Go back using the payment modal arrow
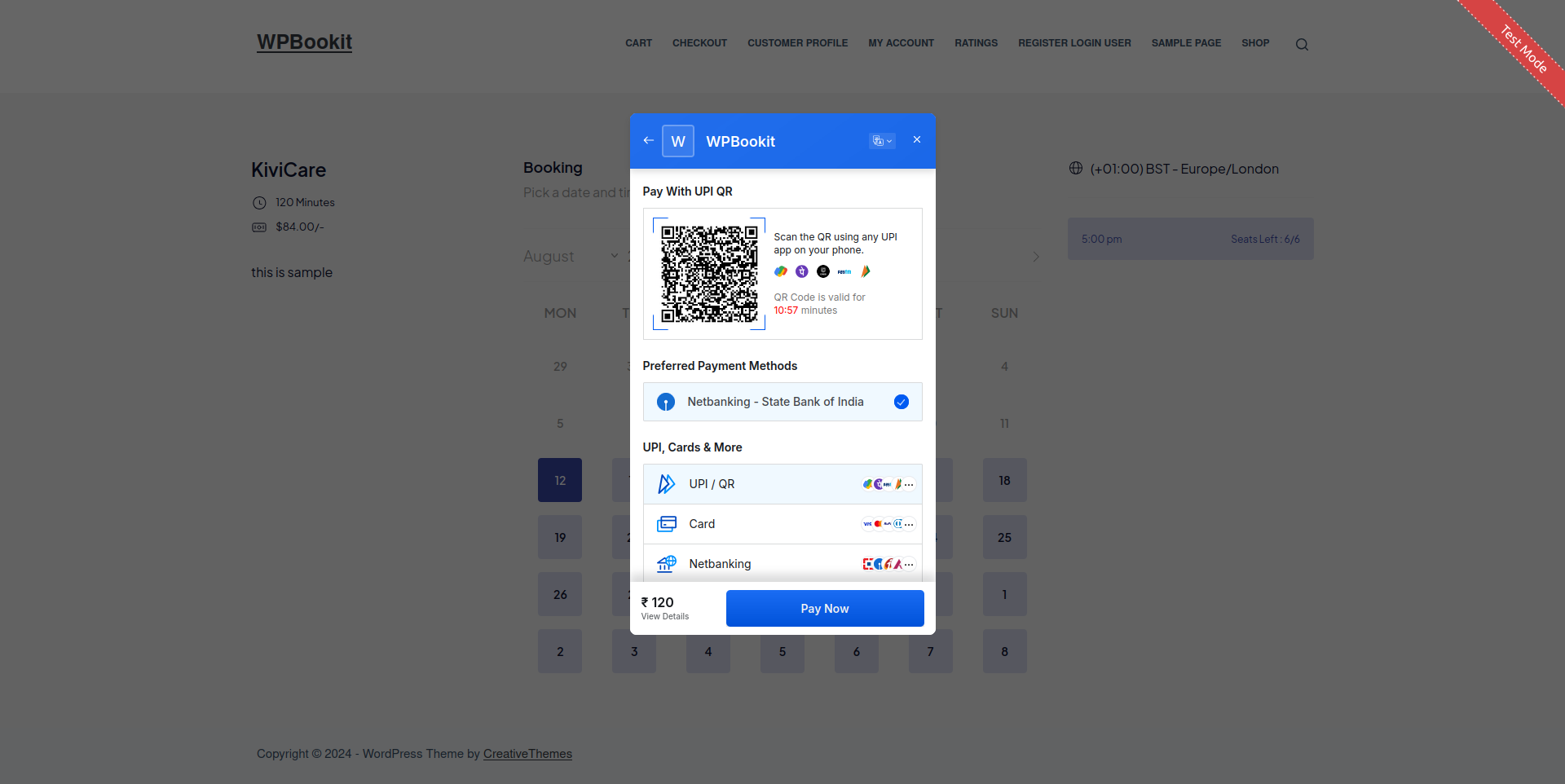Screen dimensions: 1565x784 pos(648,140)
